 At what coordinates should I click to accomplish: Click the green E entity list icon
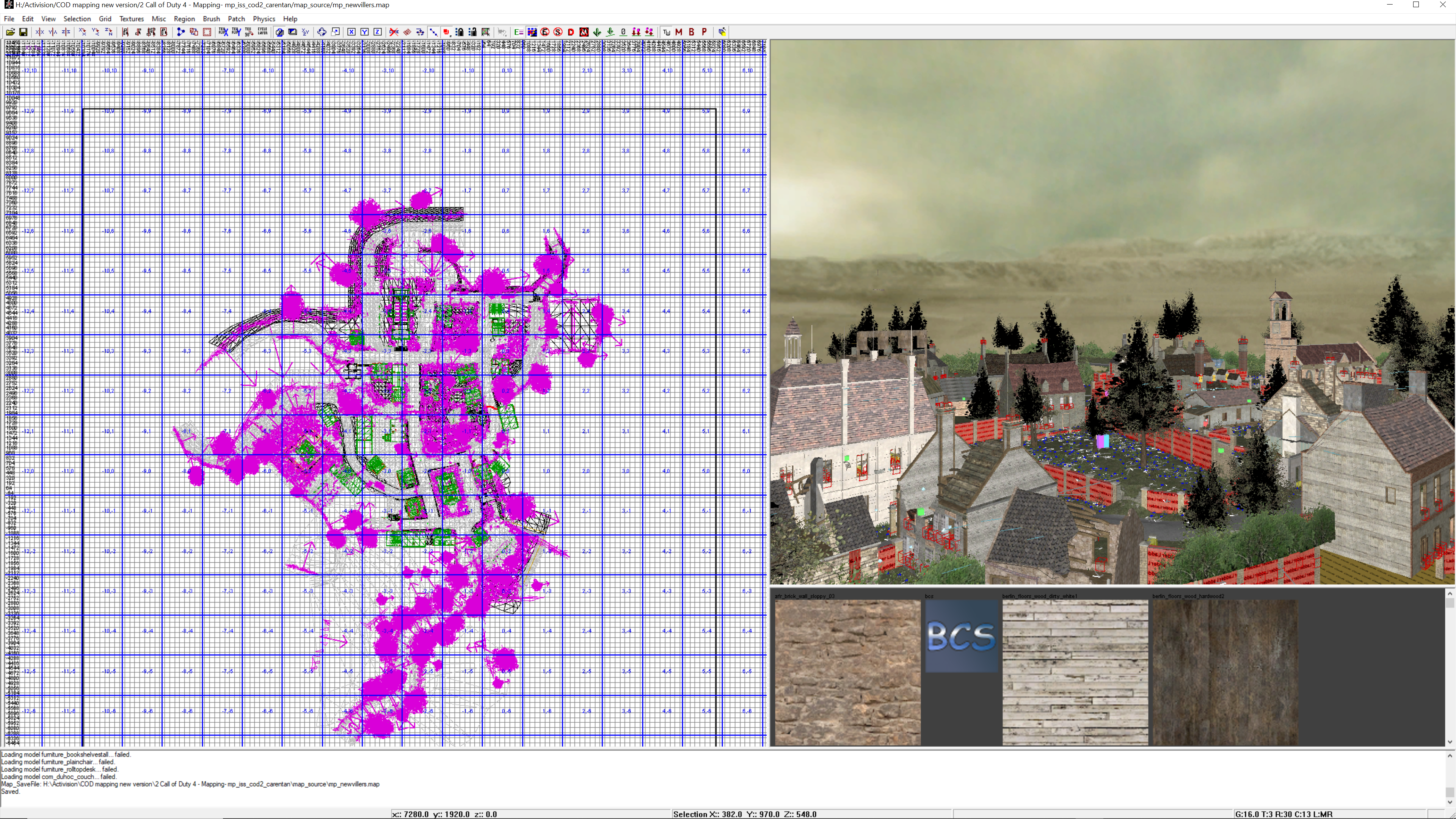coord(519,31)
